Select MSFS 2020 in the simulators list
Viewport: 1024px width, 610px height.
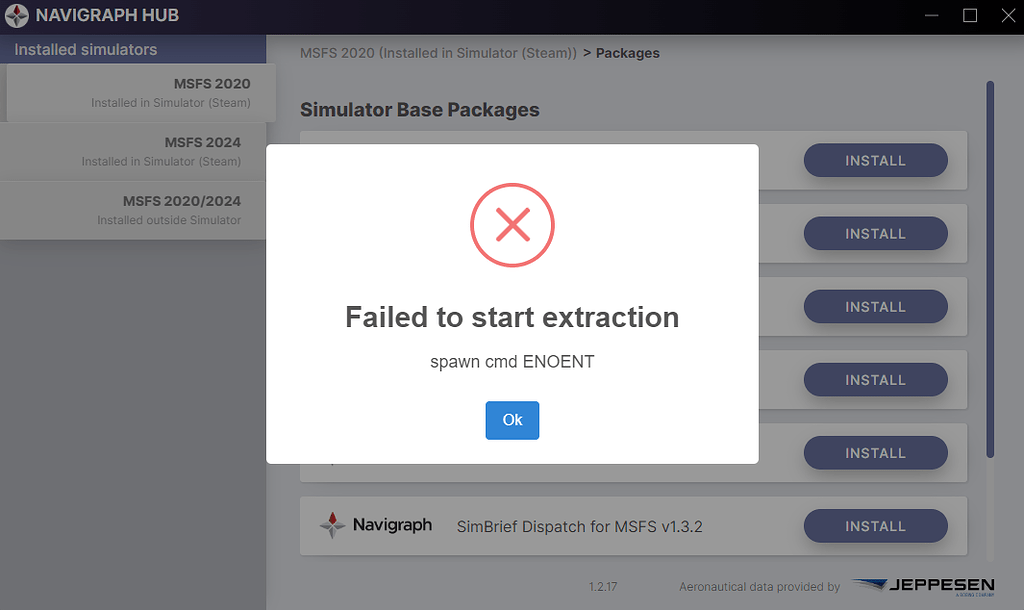[133, 92]
